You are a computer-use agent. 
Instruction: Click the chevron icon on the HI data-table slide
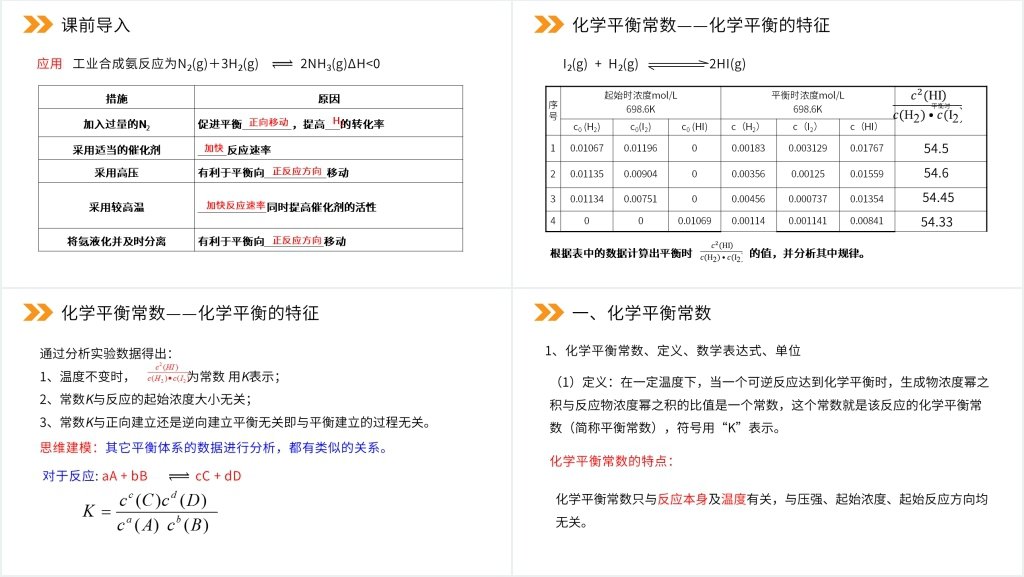coord(549,25)
